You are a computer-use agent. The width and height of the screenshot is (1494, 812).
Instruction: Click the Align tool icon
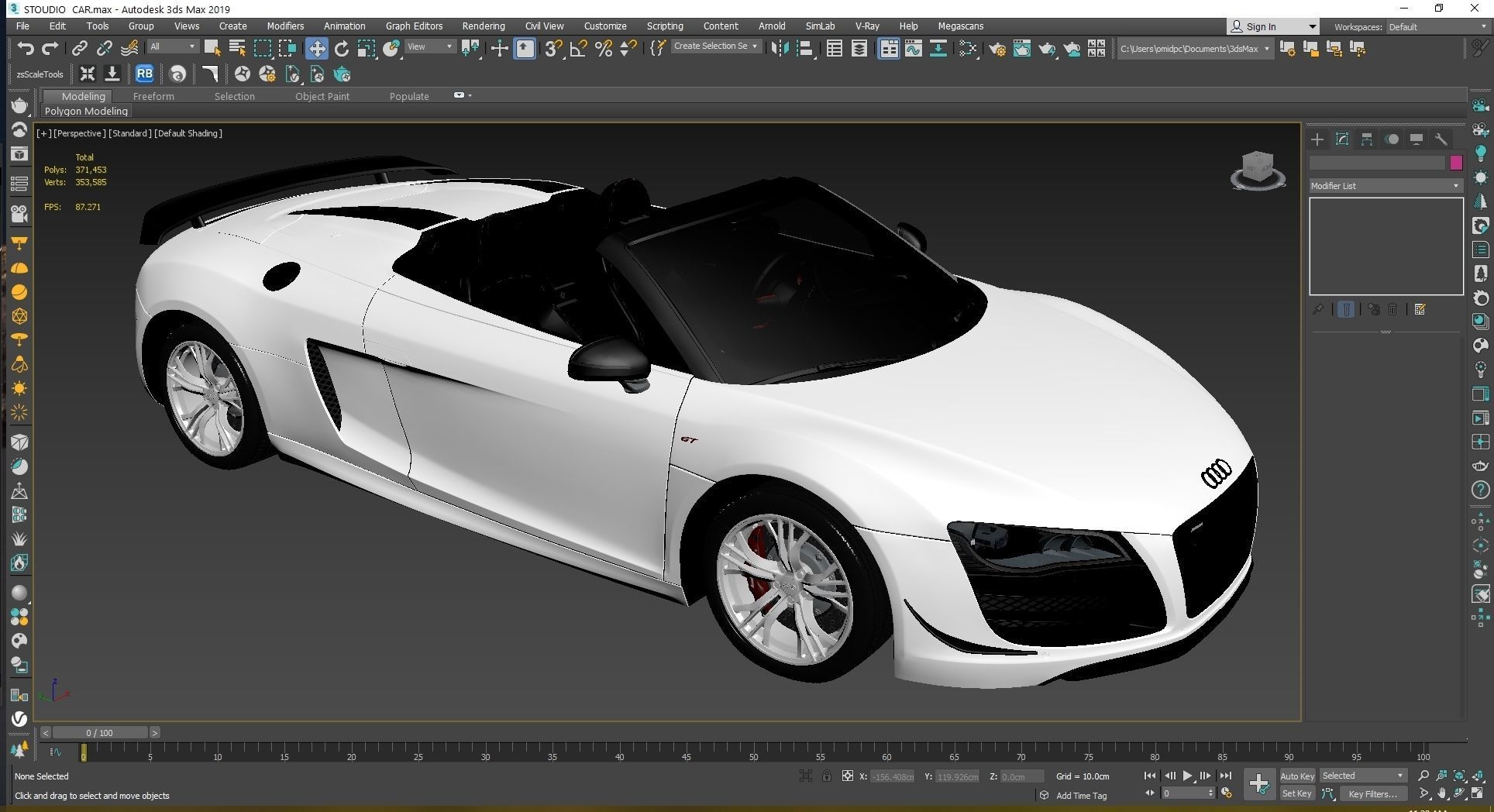805,48
